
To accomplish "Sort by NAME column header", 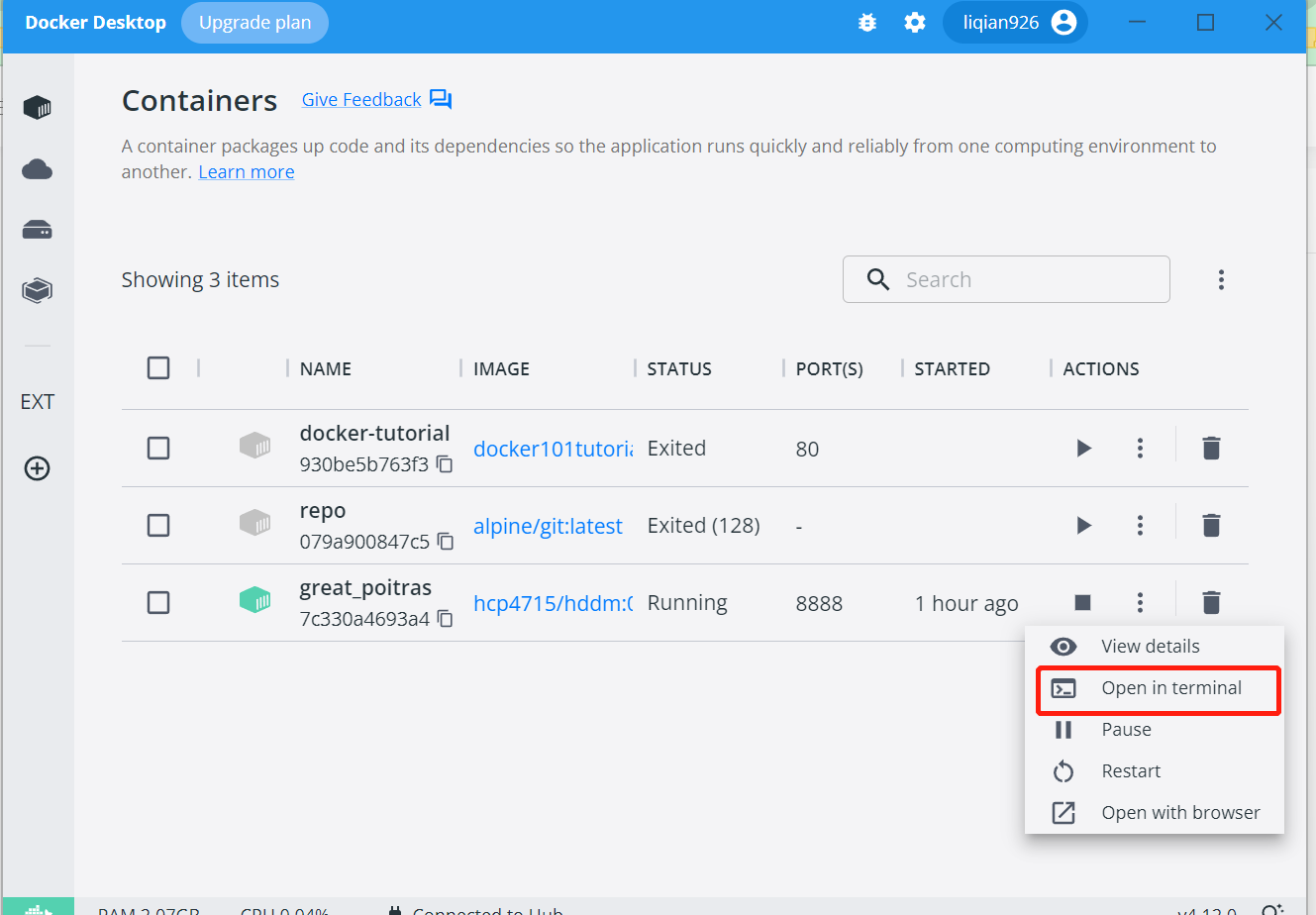I will tap(326, 368).
